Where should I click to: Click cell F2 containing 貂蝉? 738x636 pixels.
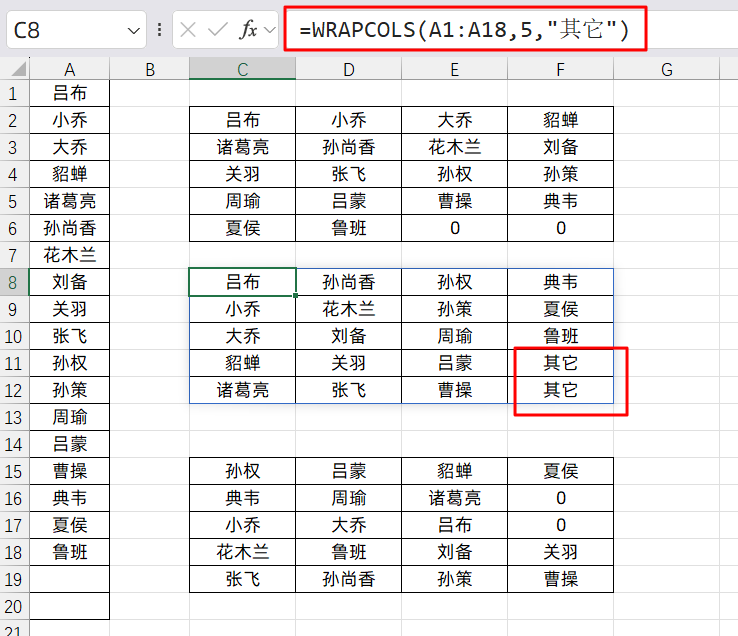tap(560, 120)
